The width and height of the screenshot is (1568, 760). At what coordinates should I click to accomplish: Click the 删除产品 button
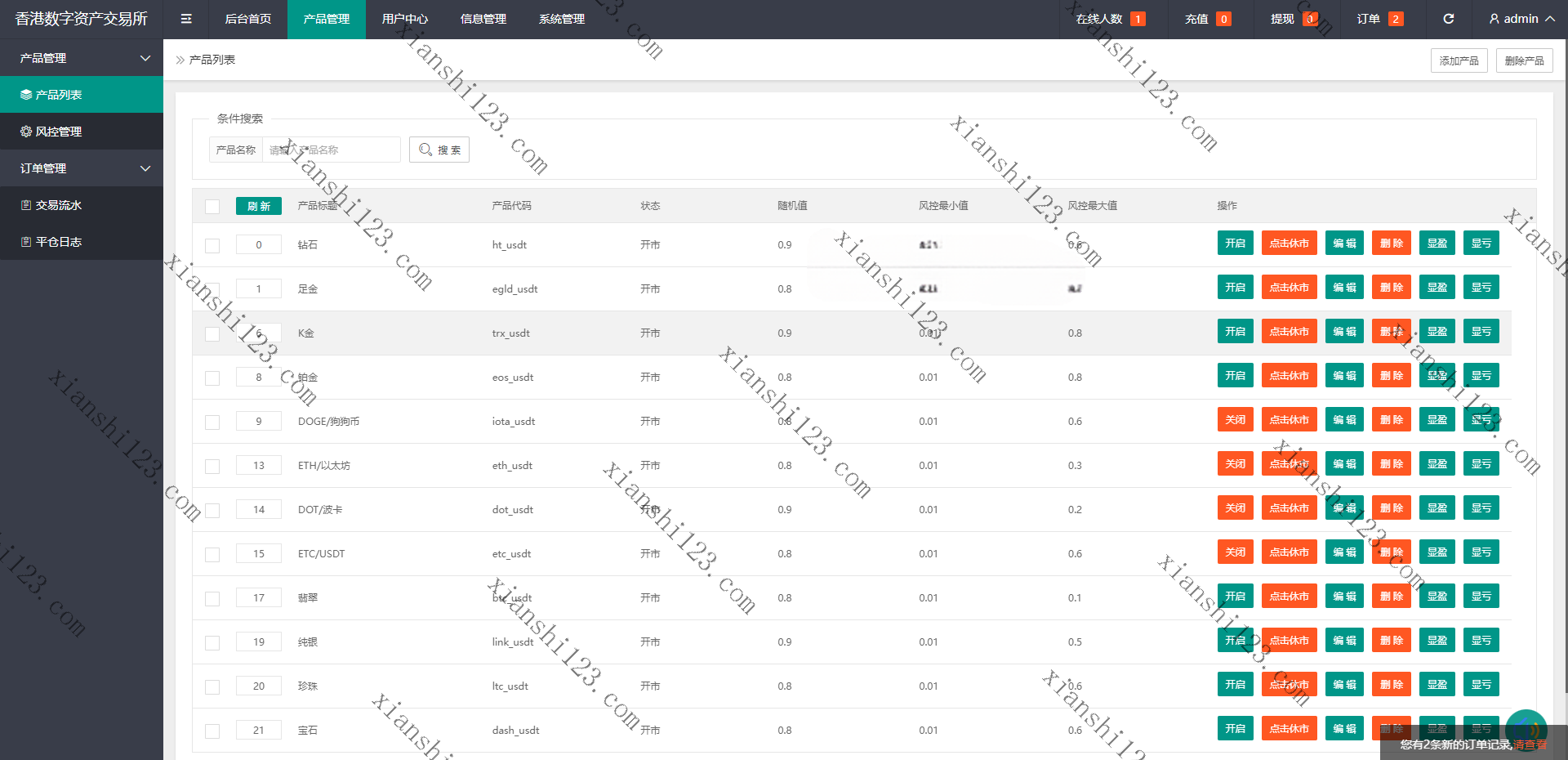tap(1525, 60)
